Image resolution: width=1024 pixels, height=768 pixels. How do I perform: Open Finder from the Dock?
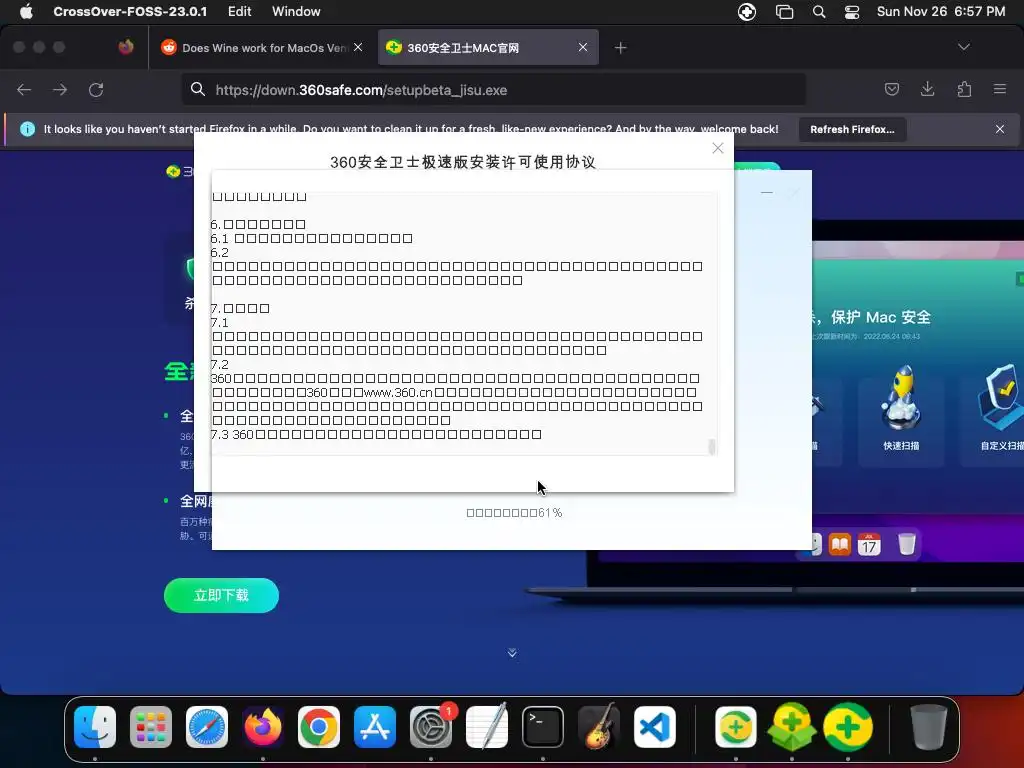pos(95,727)
